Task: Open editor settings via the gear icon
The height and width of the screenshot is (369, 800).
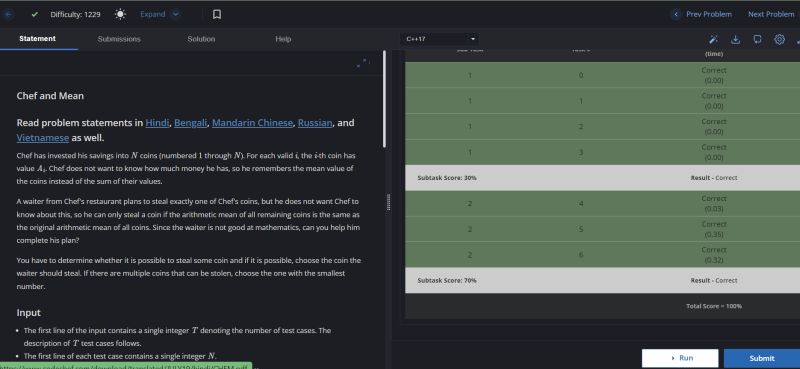Action: (x=779, y=39)
